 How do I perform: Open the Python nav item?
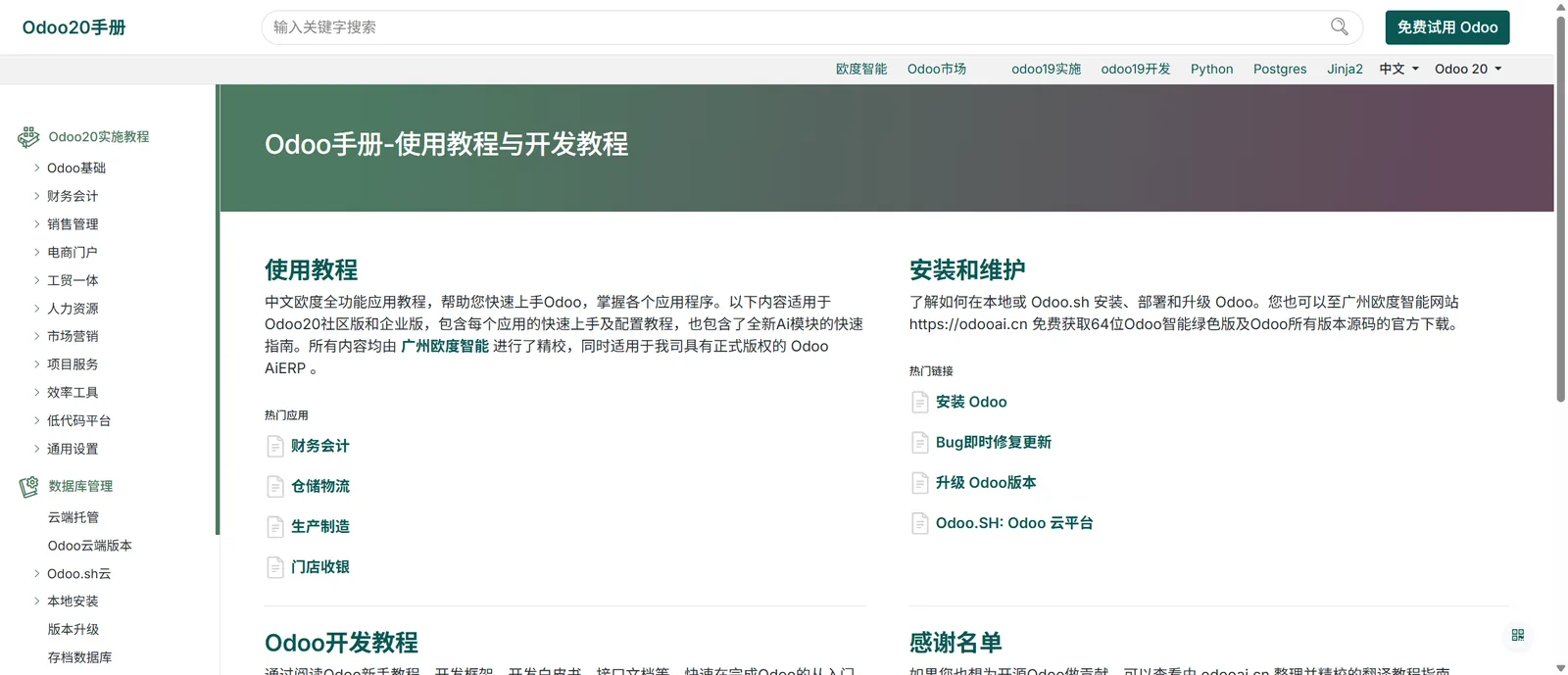1211,69
